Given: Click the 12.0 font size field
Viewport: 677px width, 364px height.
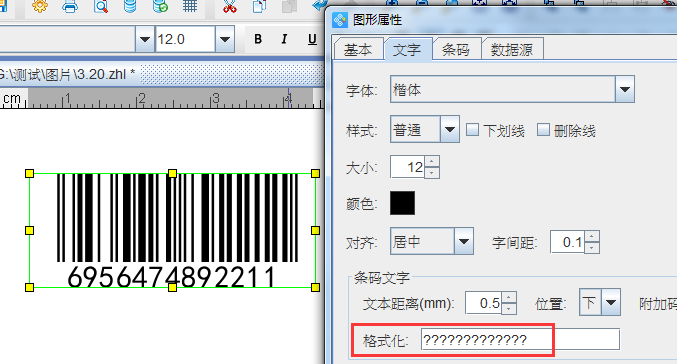Looking at the screenshot, I should coord(185,39).
